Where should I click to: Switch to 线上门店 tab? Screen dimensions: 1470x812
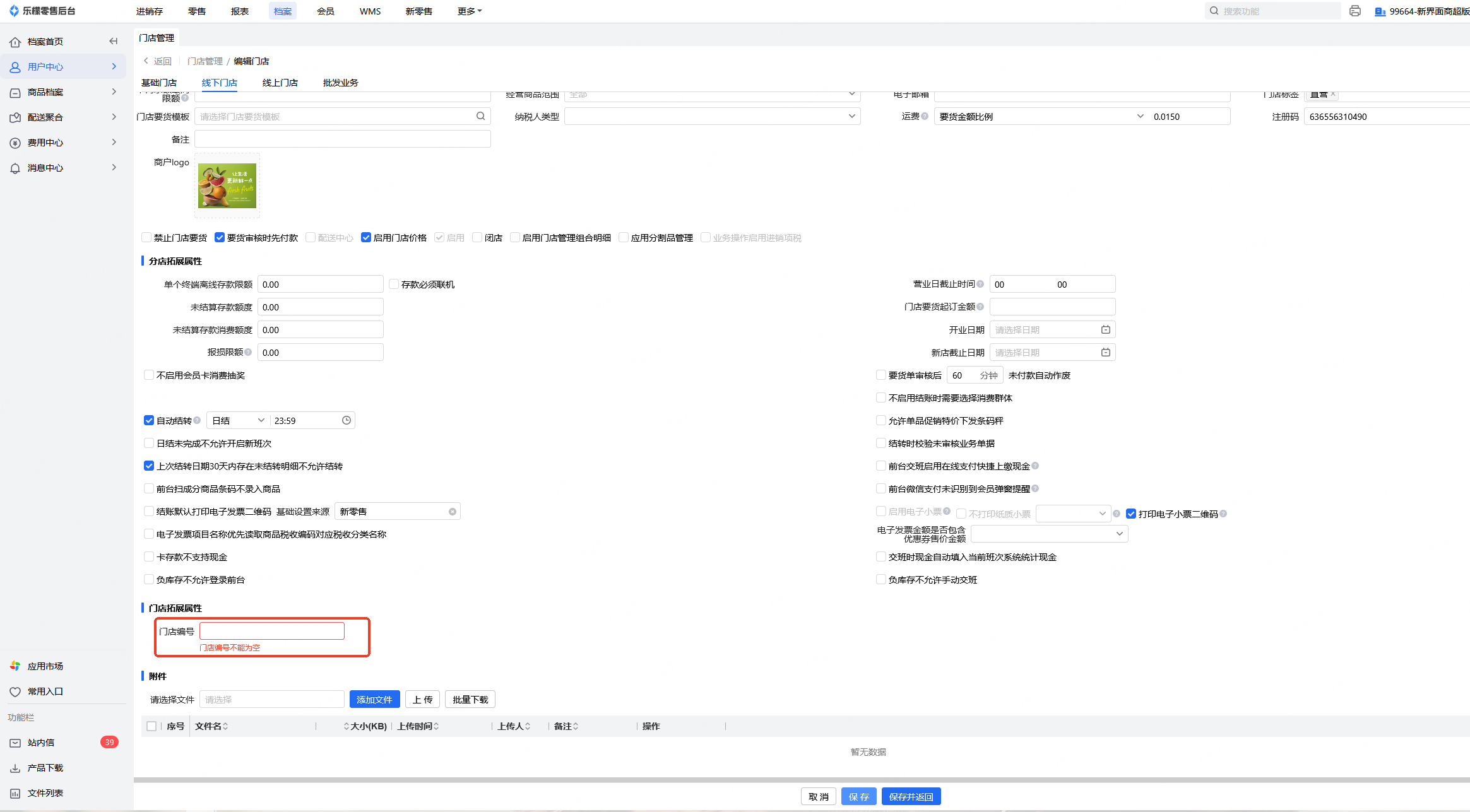click(280, 83)
